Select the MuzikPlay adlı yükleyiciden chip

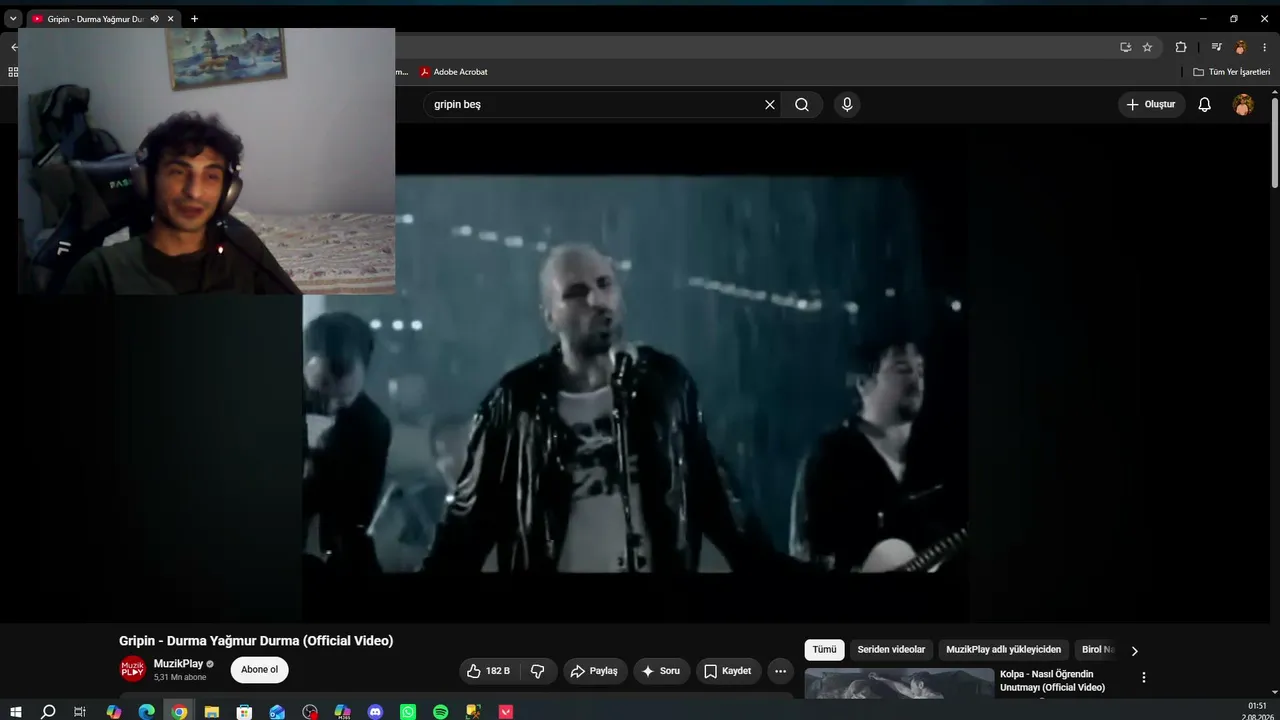click(1003, 650)
